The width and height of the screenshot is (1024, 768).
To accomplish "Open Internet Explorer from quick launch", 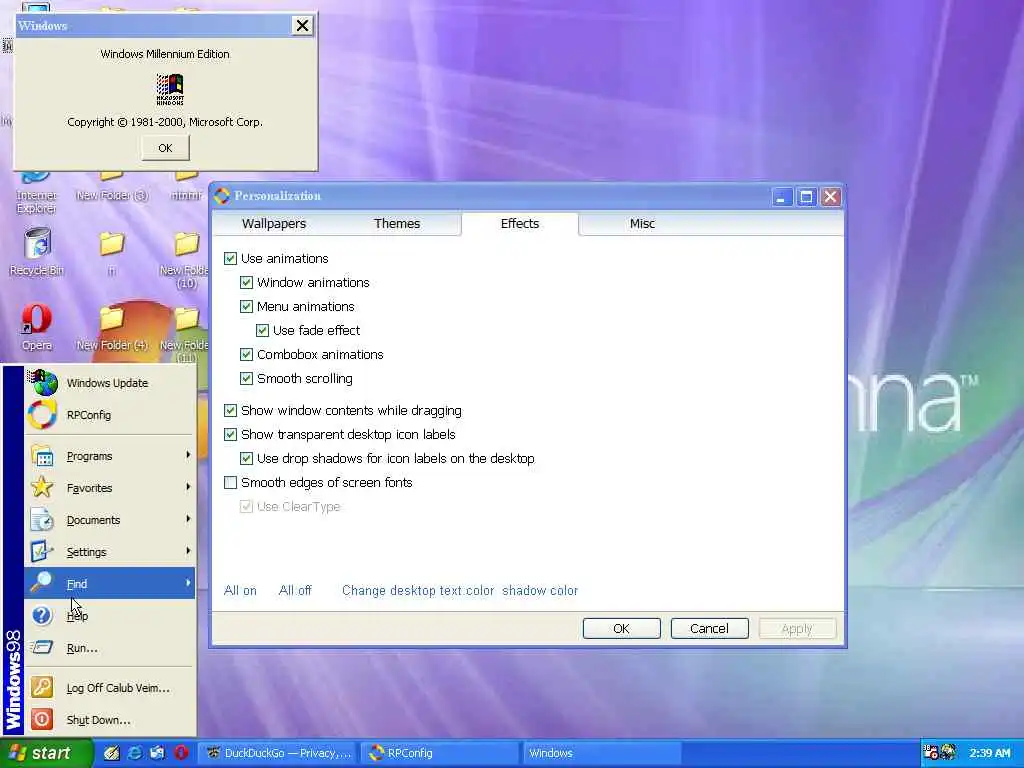I will click(x=135, y=753).
